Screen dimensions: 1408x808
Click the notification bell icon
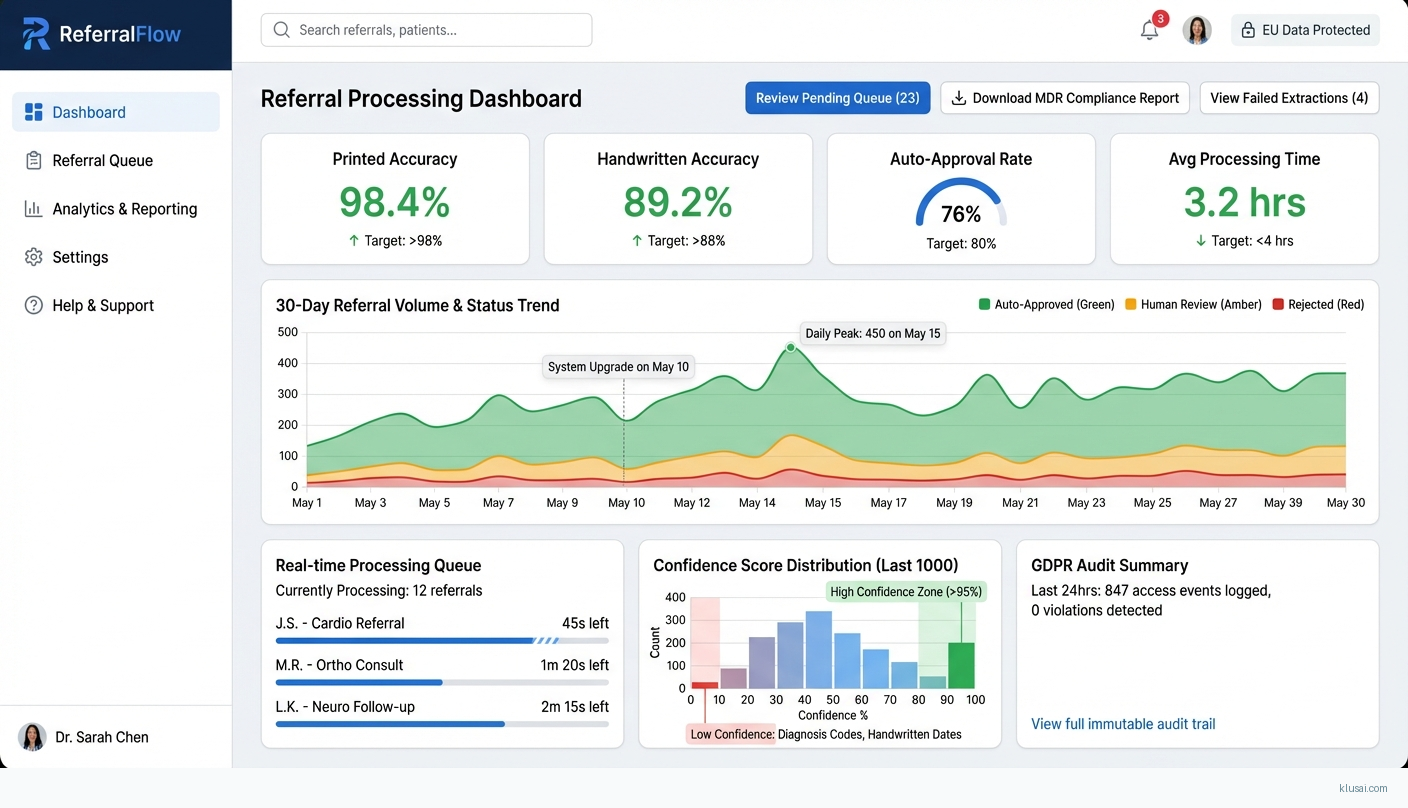tap(1149, 30)
